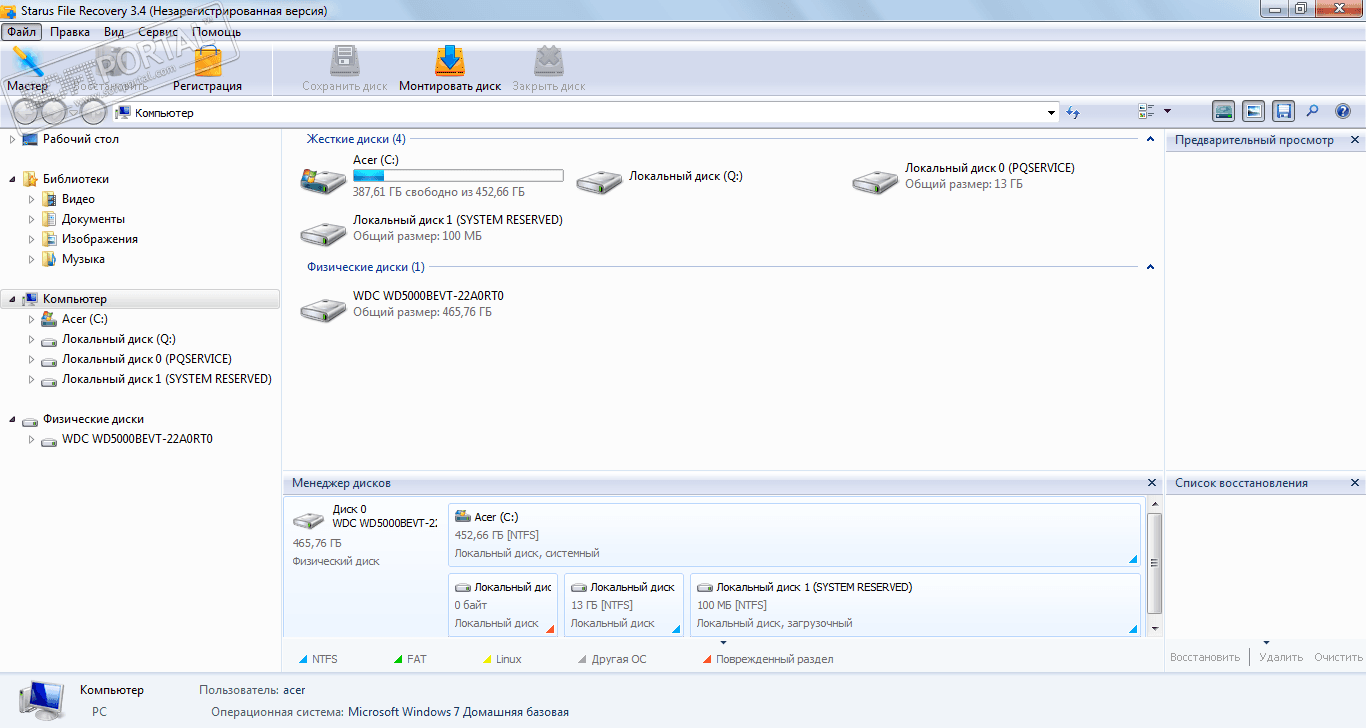Click the Компьютер icon in the status bar
Screen dimensions: 1366x728
pos(41,700)
